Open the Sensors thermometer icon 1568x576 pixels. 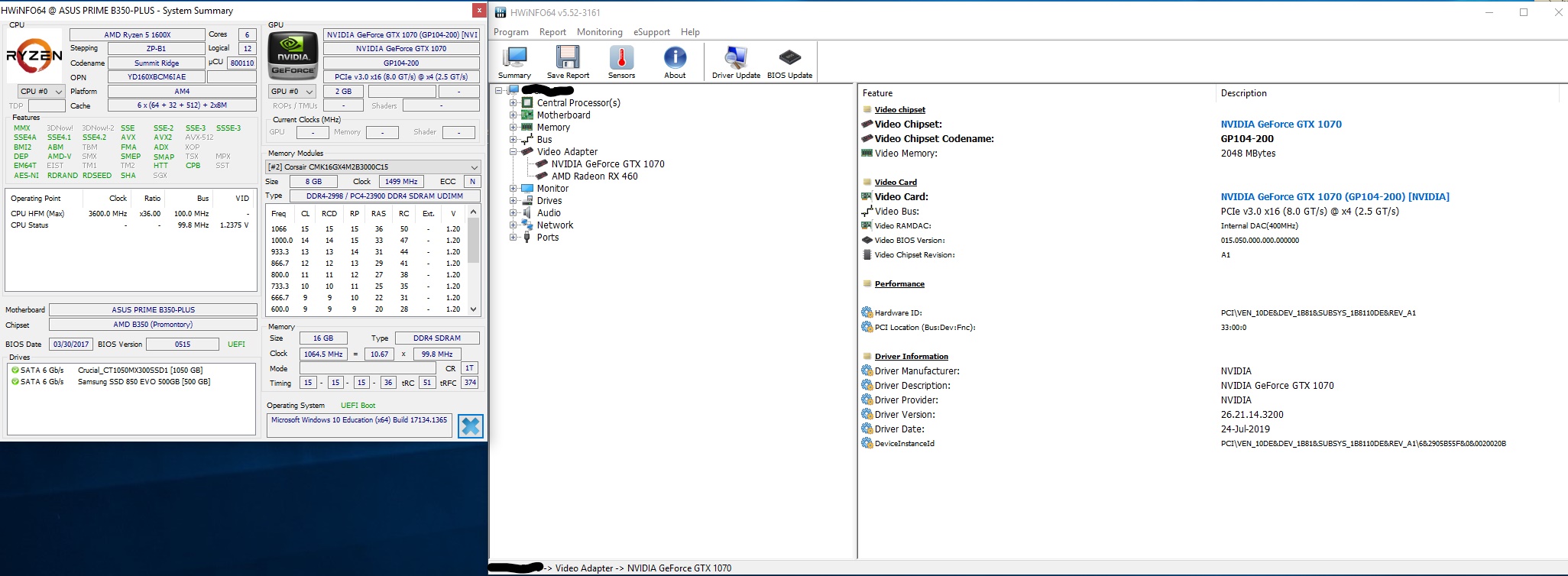621,62
